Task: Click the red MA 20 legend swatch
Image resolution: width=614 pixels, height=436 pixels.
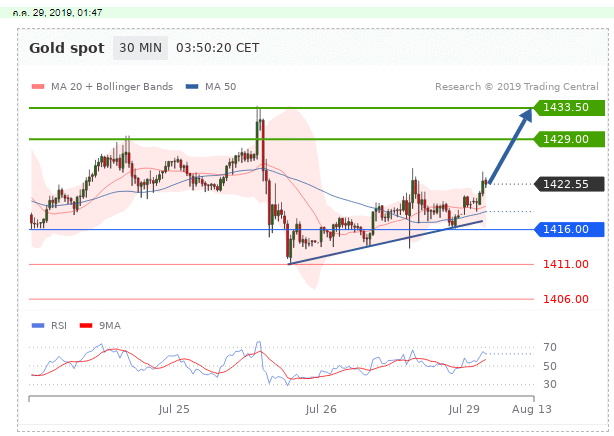Action: [x=38, y=87]
